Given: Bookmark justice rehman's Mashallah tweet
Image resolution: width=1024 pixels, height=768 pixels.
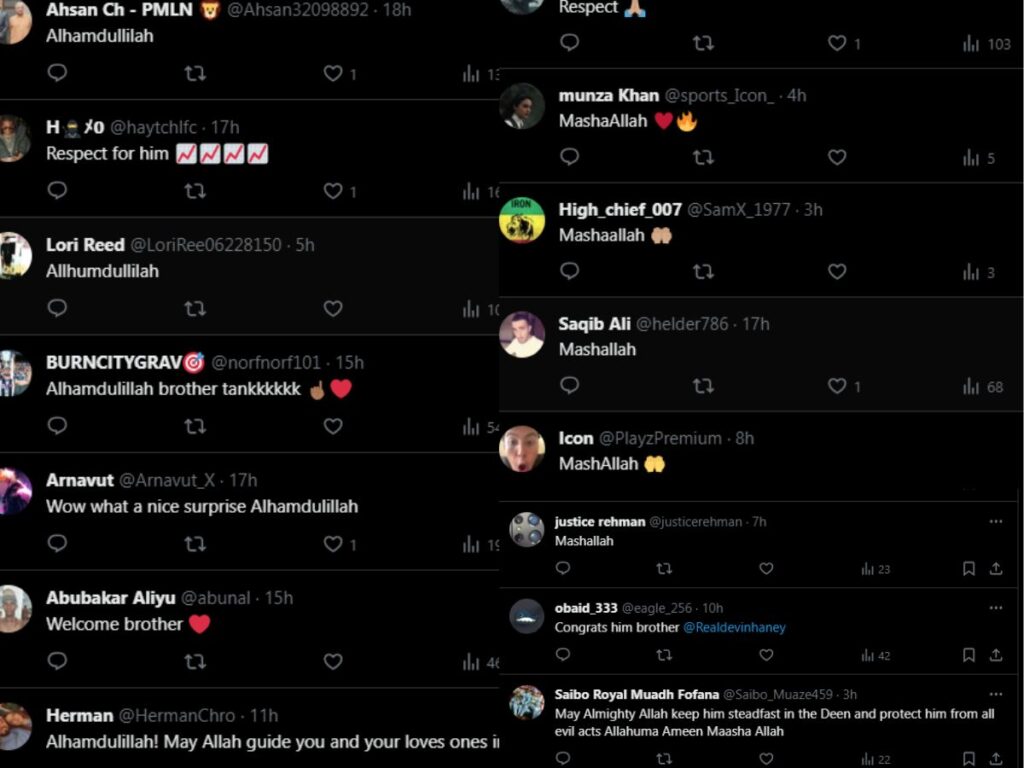Looking at the screenshot, I should [968, 568].
